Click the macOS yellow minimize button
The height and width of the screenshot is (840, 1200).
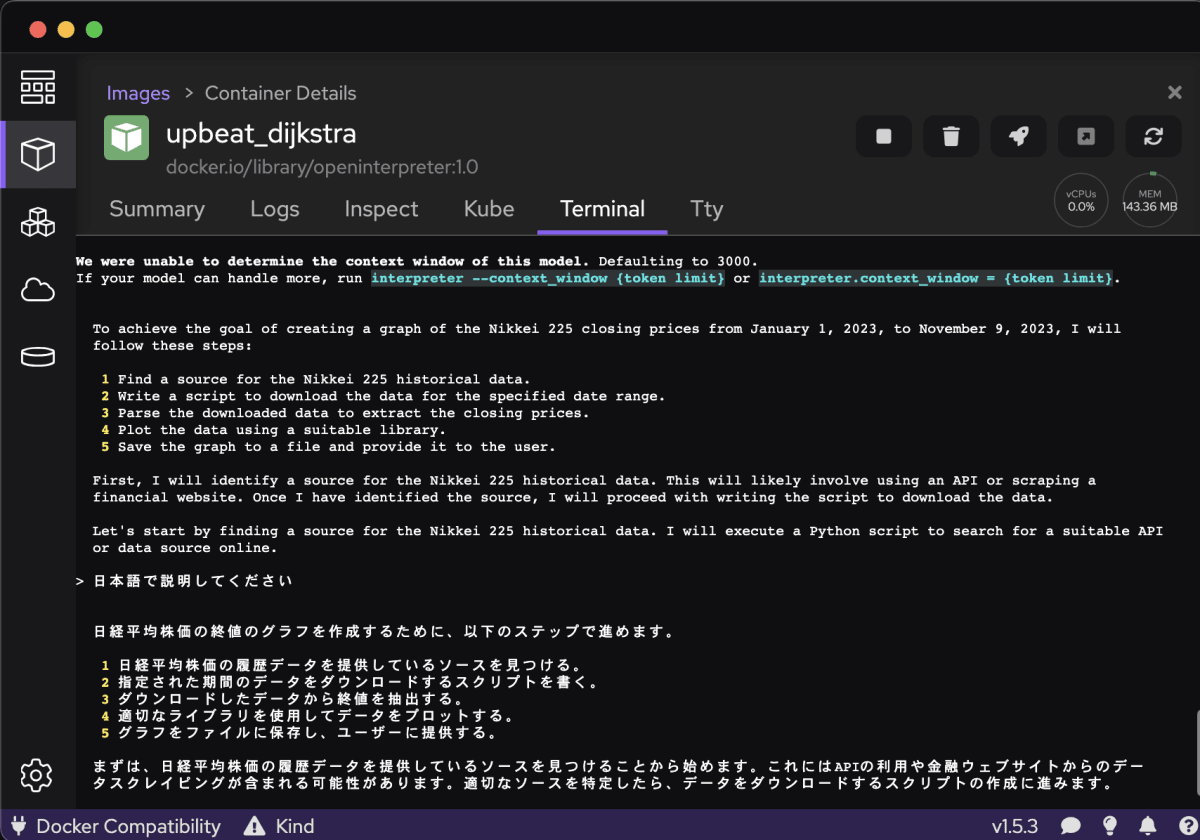coord(66,29)
